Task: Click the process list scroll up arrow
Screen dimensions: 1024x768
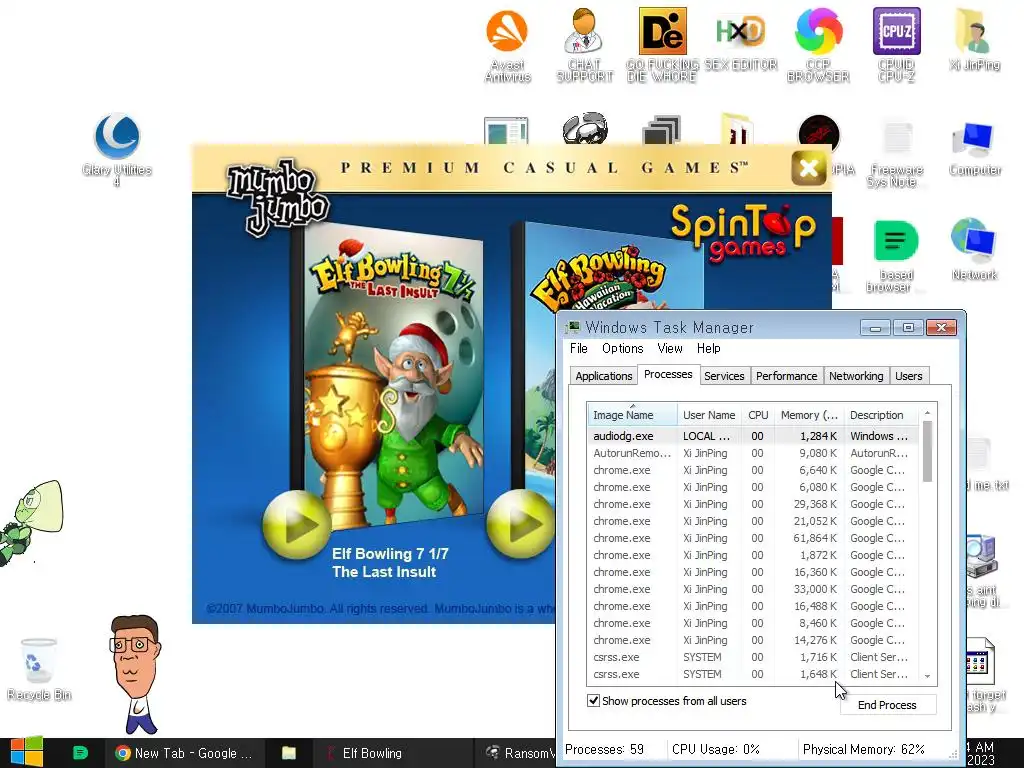Action: point(927,413)
